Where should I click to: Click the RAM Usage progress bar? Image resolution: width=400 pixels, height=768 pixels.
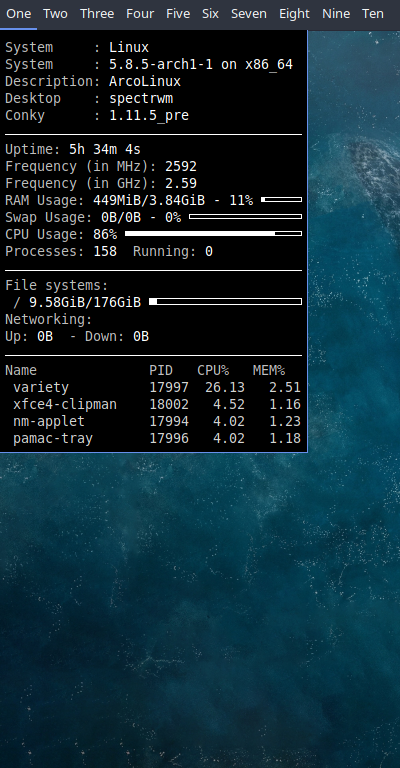[x=282, y=200]
